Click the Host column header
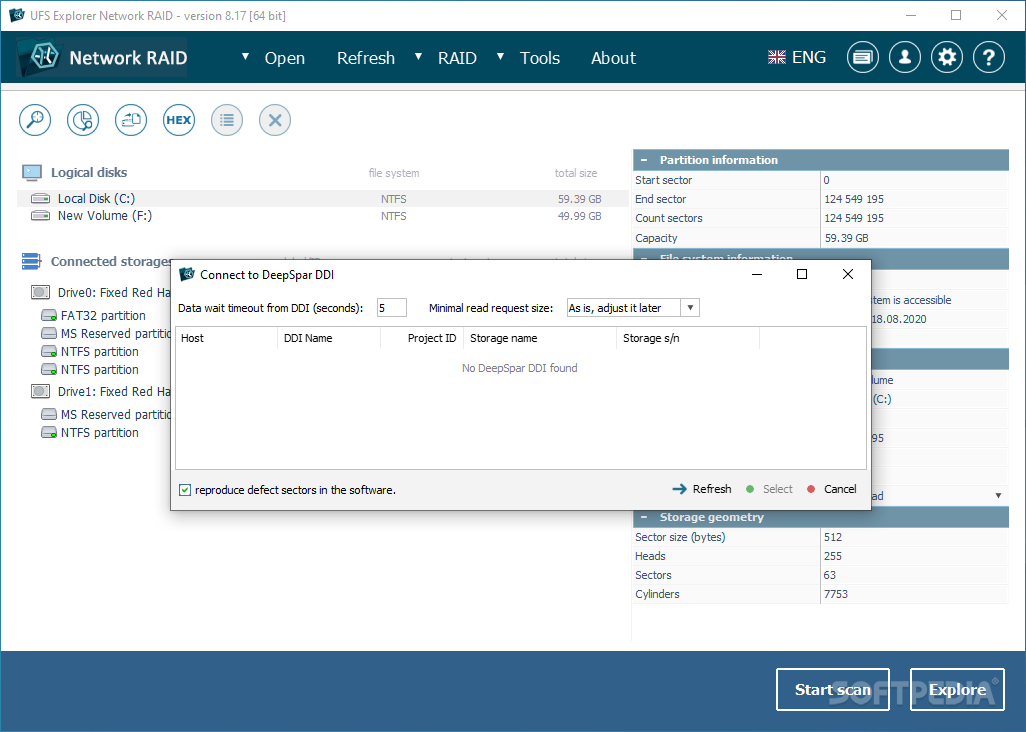 (x=226, y=338)
